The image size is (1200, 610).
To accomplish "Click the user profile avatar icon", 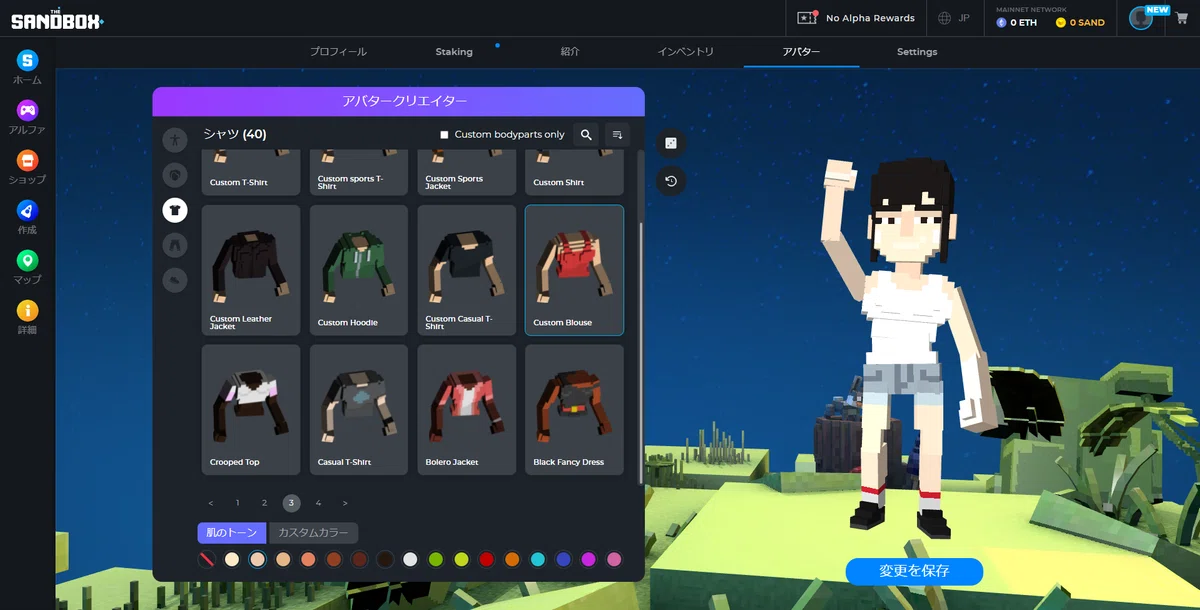I will tap(1141, 18).
